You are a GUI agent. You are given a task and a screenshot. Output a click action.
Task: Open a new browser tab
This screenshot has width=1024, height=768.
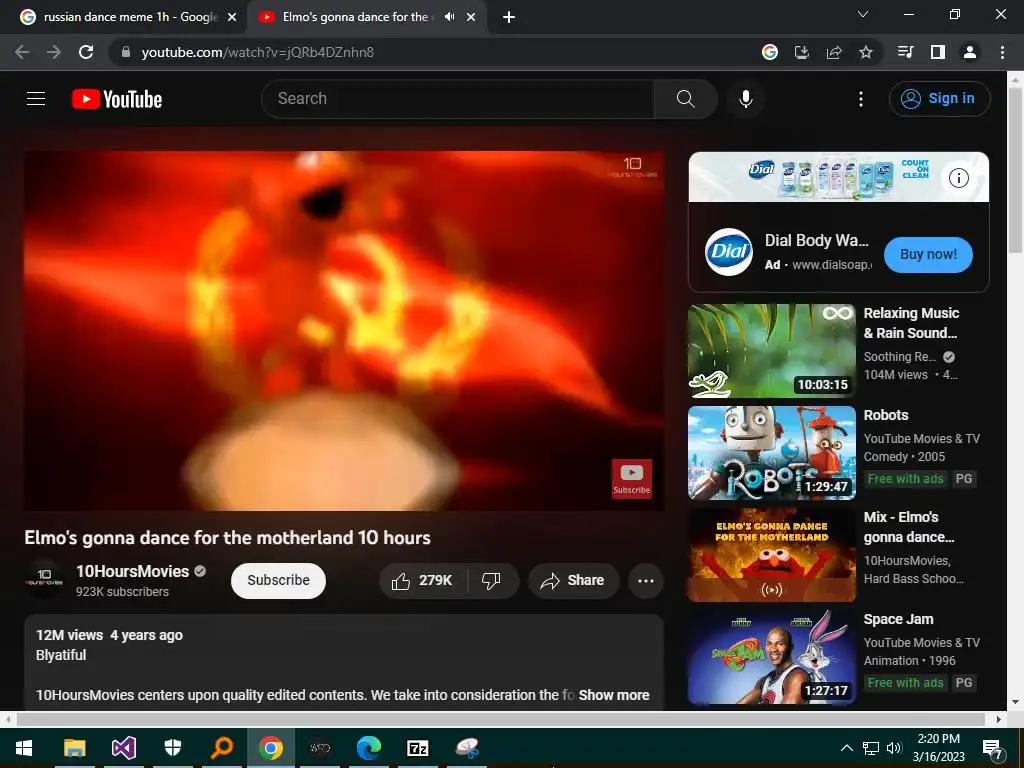click(x=509, y=18)
